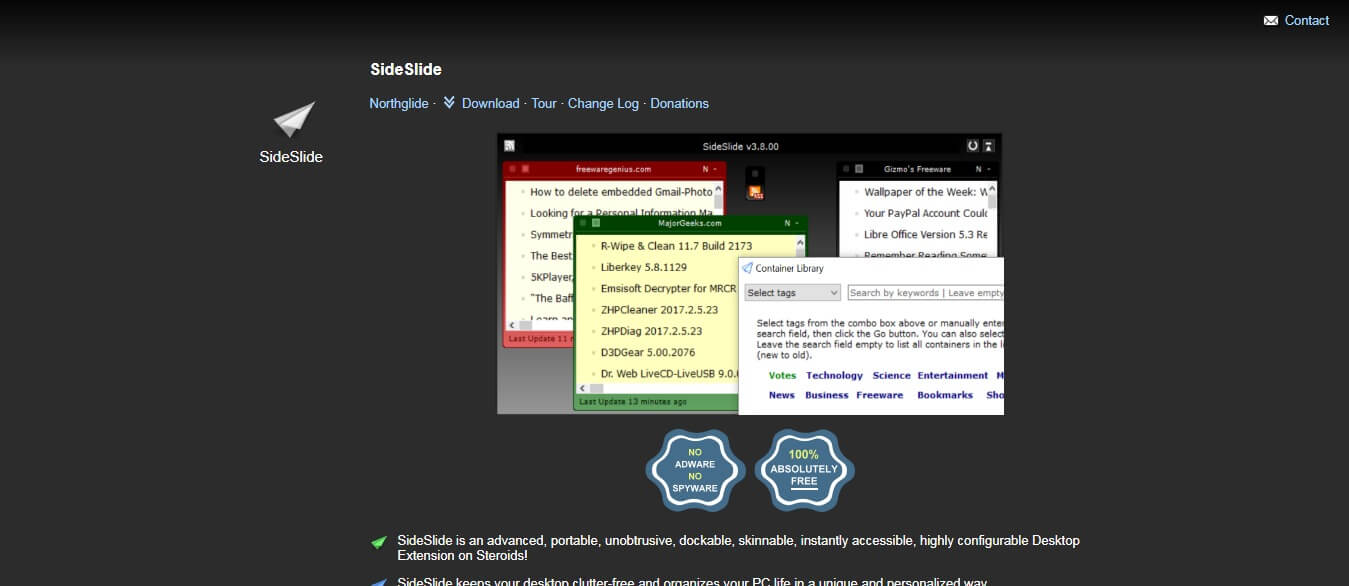1349x586 pixels.
Task: Select the Bookmarks tag
Action: [945, 395]
